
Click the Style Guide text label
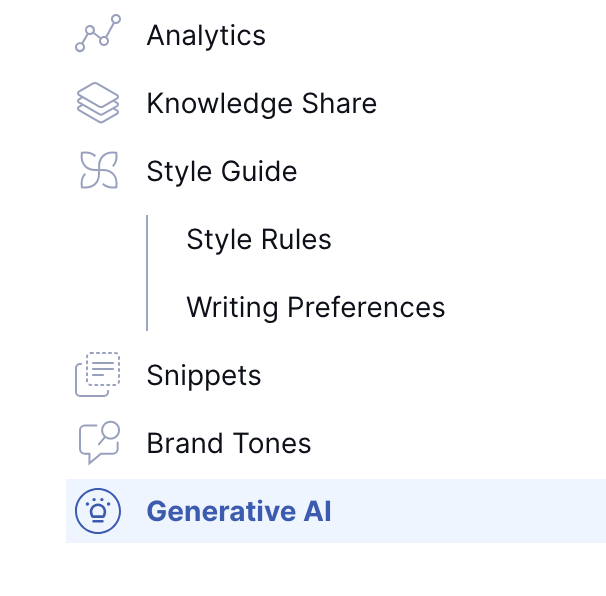pyautogui.click(x=221, y=171)
